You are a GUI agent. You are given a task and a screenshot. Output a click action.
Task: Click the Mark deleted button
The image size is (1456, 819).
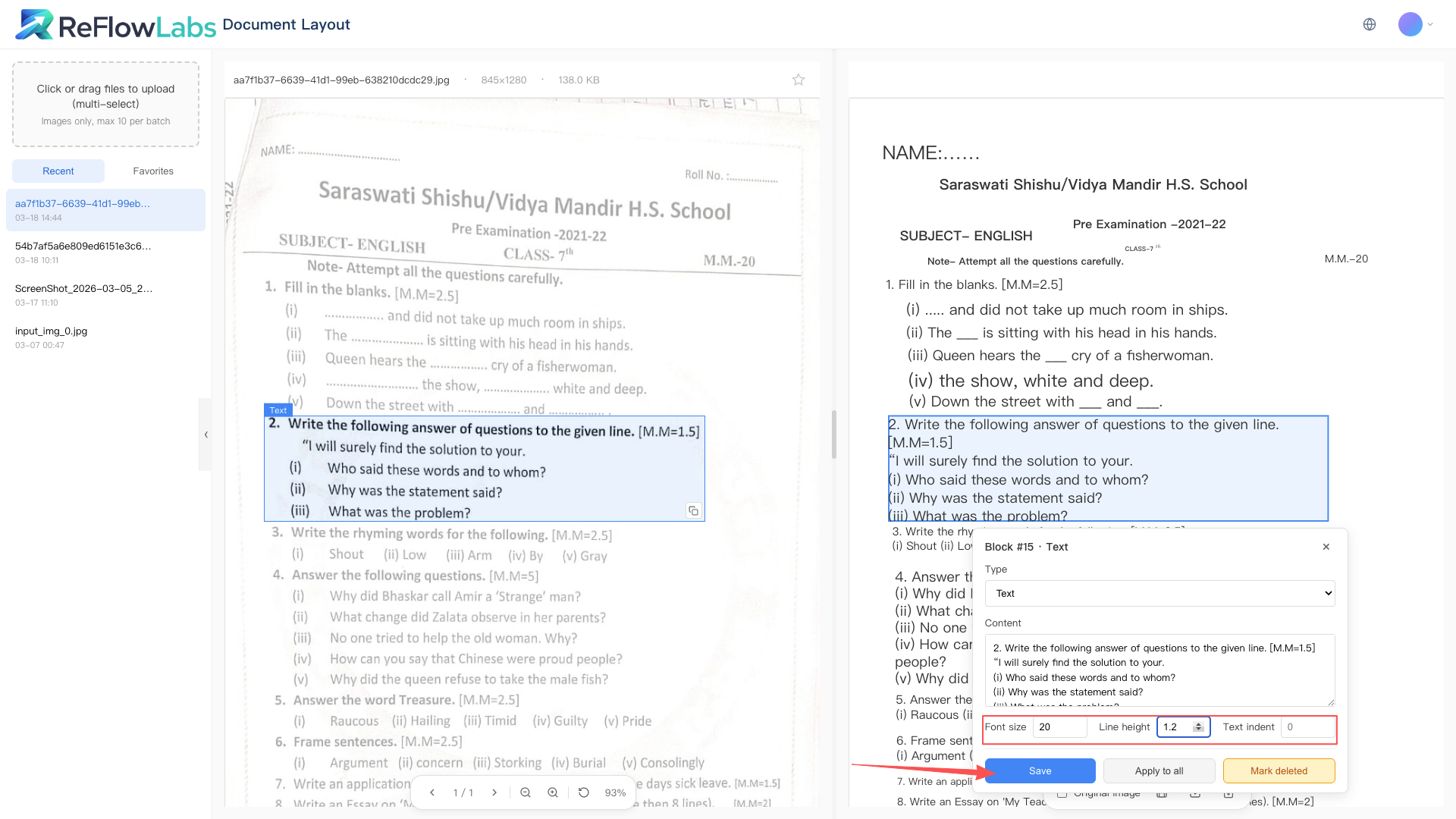(x=1279, y=770)
